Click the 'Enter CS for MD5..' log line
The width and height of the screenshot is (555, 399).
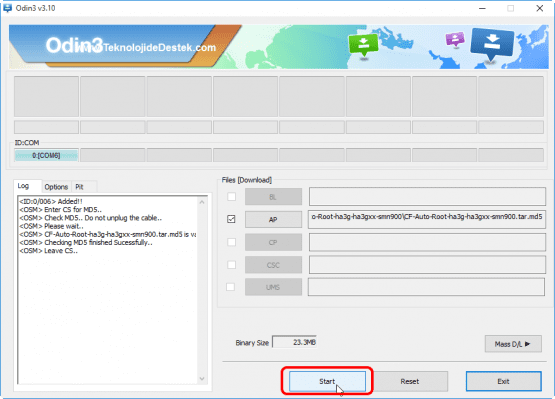(73, 210)
